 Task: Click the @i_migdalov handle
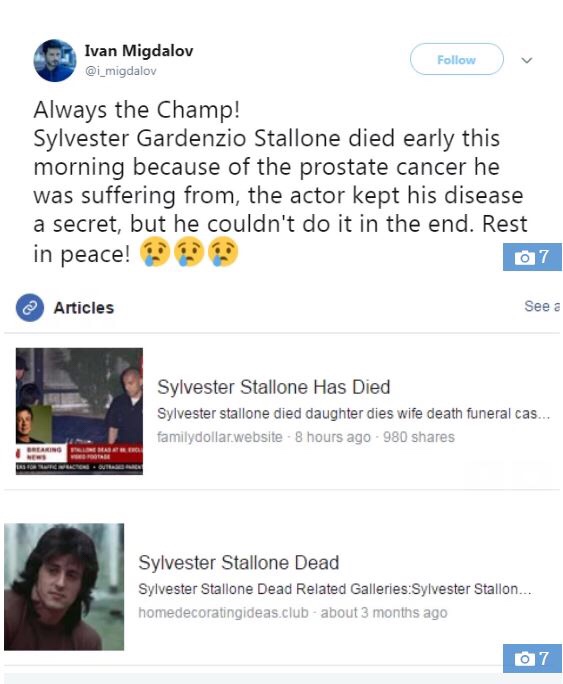coord(120,71)
